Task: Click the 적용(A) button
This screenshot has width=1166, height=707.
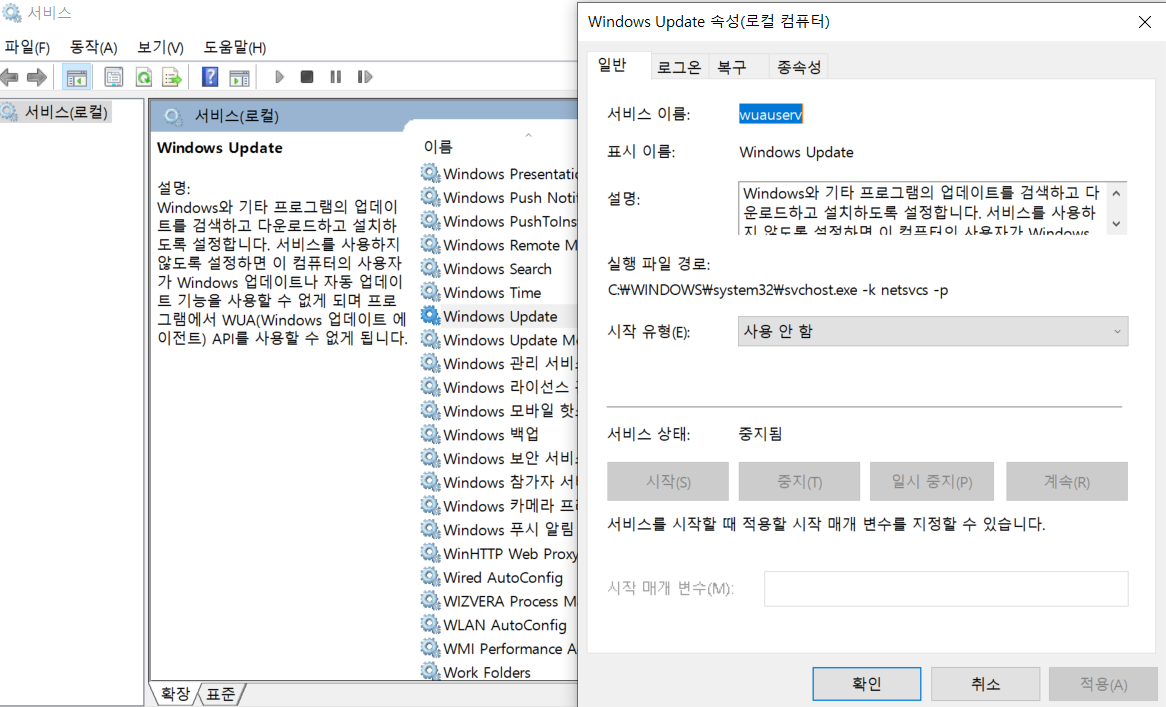Action: pos(1104,683)
